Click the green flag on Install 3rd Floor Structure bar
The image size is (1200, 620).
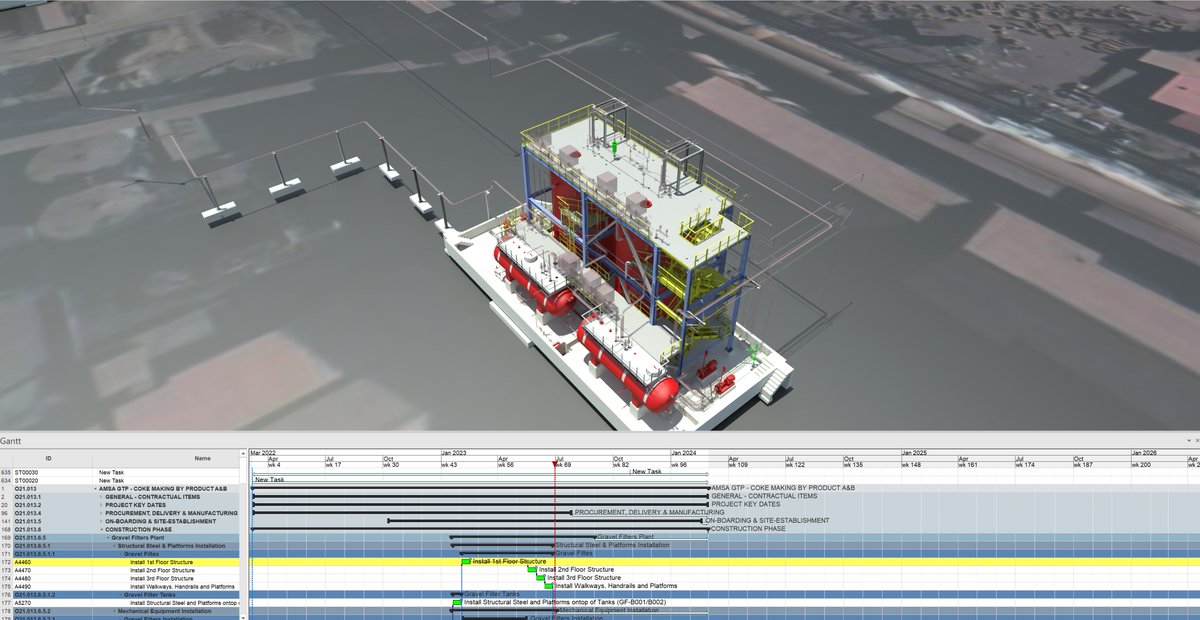coord(540,578)
